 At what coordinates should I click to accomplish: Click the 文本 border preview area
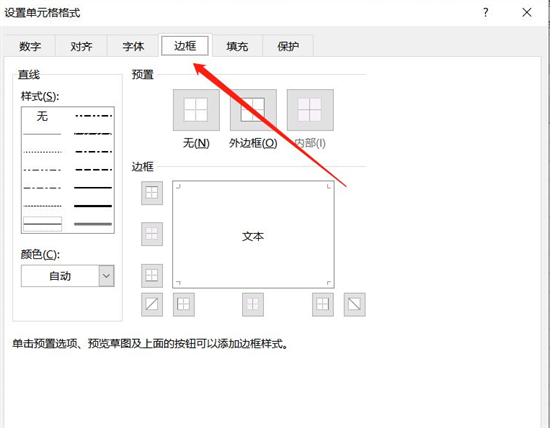click(253, 234)
